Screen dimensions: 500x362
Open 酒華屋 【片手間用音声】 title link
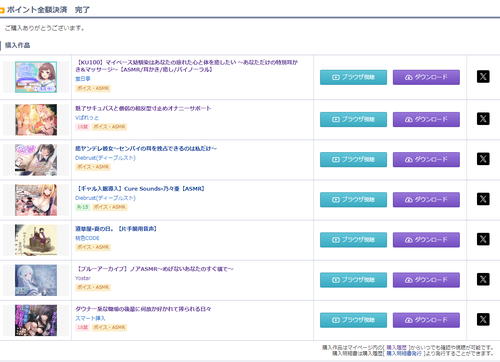coord(116,229)
